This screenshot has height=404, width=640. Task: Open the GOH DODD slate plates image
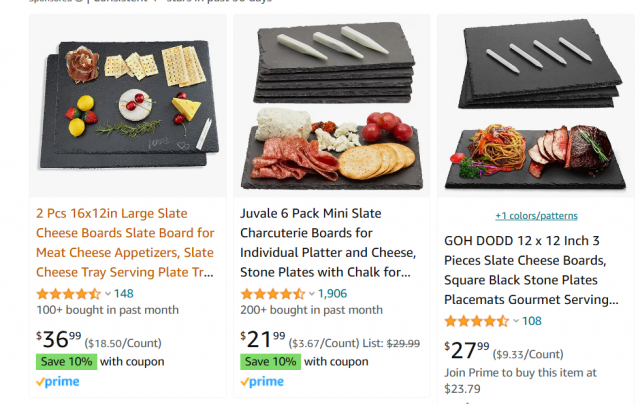536,105
